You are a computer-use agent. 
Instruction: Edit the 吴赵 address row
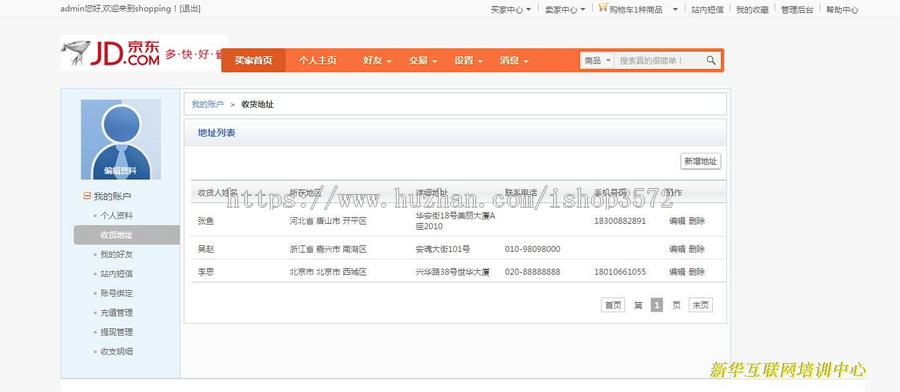tap(677, 249)
